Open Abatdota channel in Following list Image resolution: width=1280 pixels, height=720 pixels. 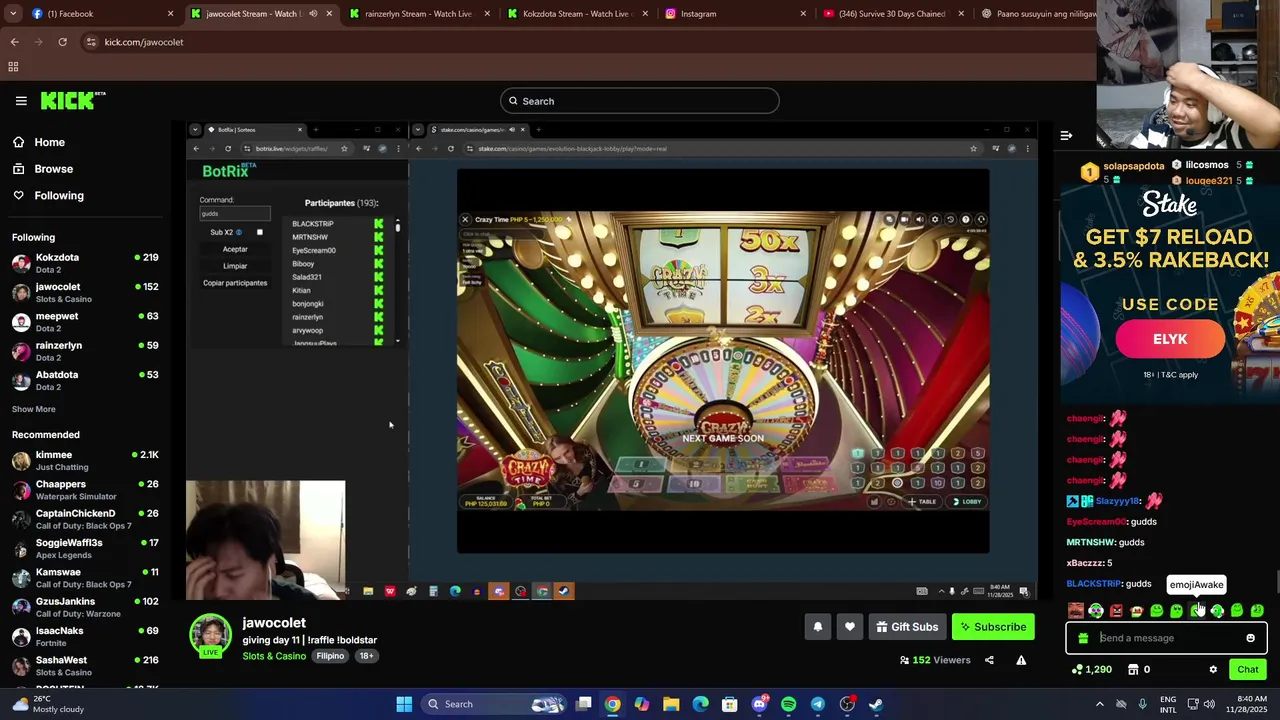pos(85,380)
